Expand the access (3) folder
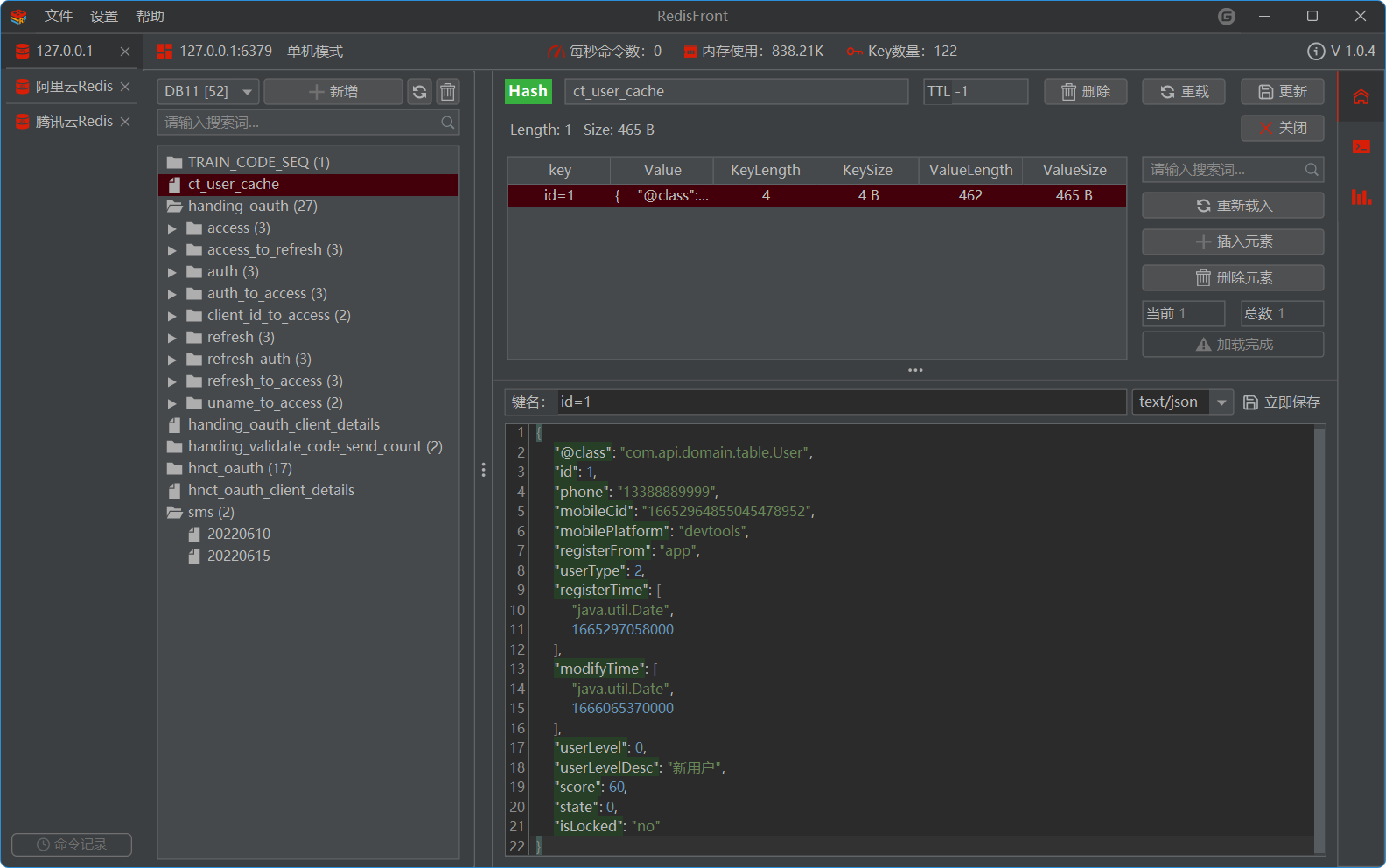This screenshot has width=1386, height=868. coord(172,228)
